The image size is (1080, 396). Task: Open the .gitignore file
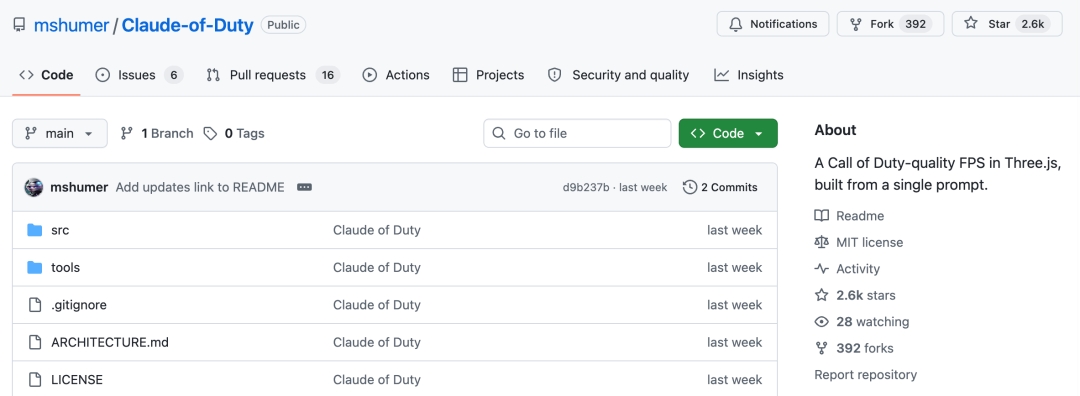pos(79,304)
